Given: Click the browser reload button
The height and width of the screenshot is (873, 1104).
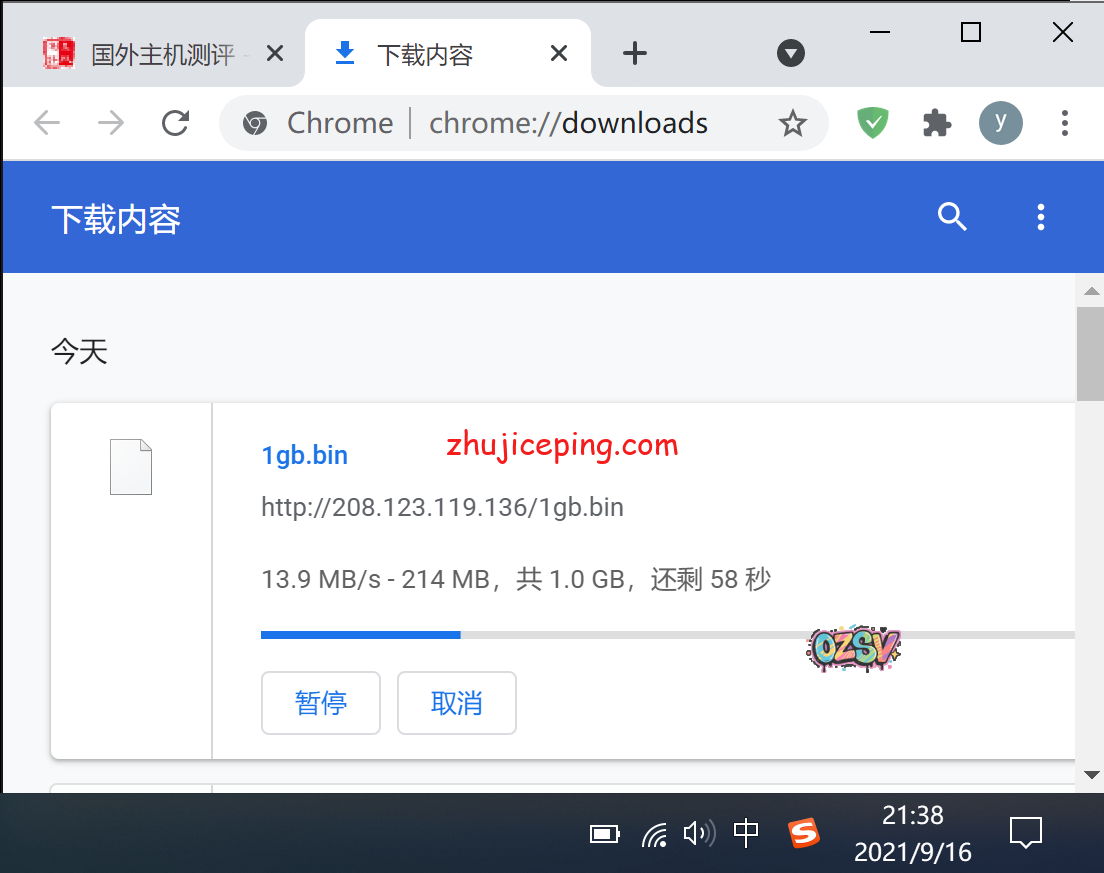Looking at the screenshot, I should click(176, 123).
